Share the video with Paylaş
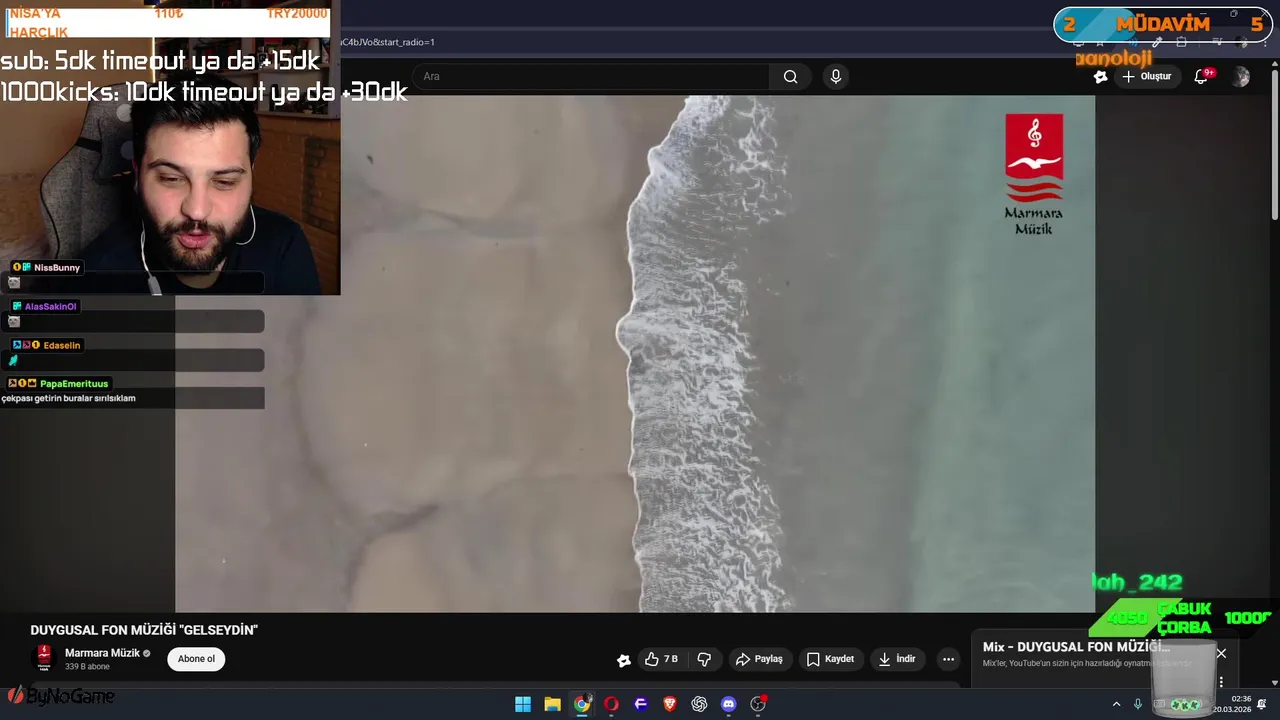The width and height of the screenshot is (1280, 720). coord(759,659)
